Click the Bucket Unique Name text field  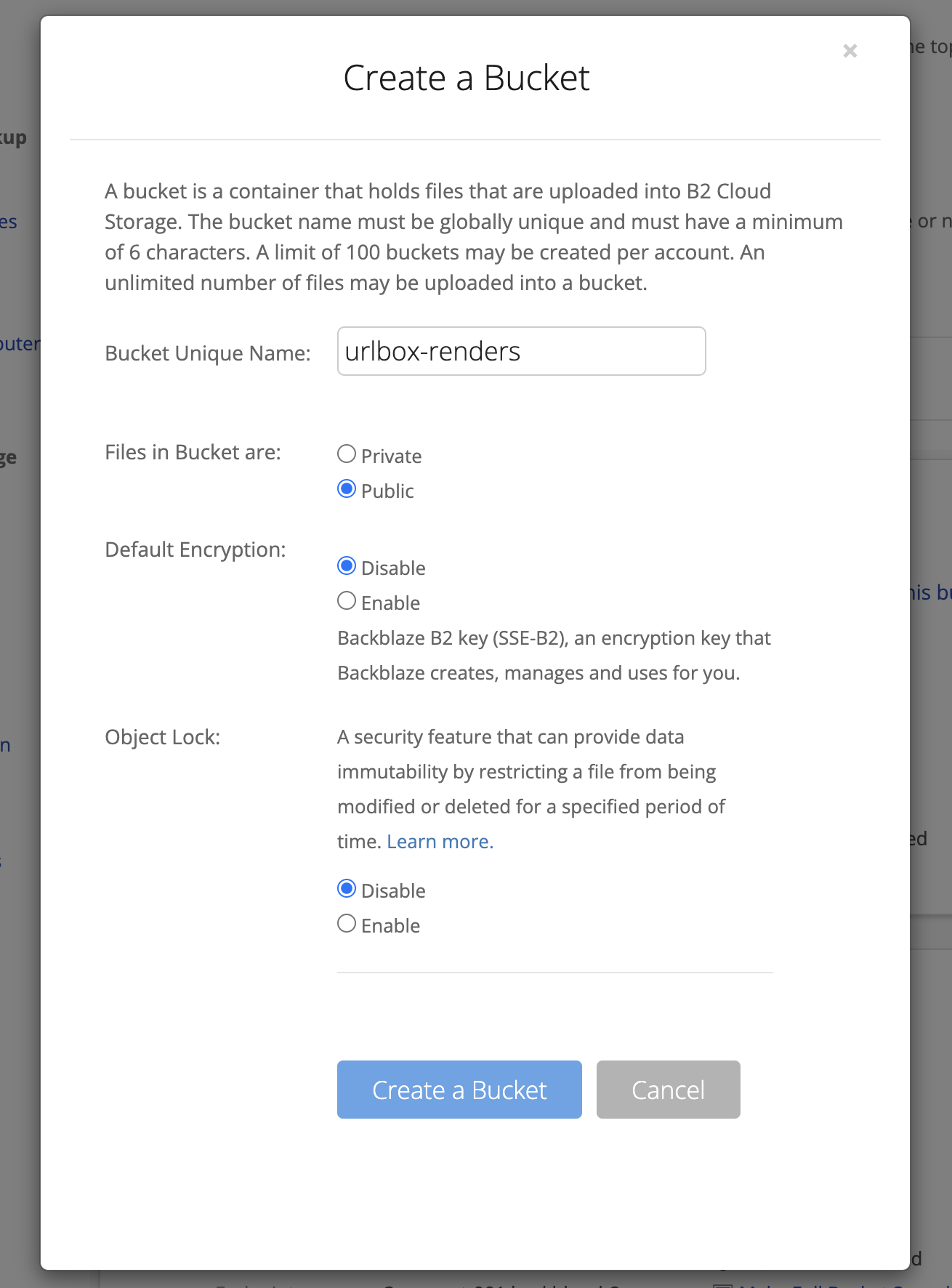521,351
